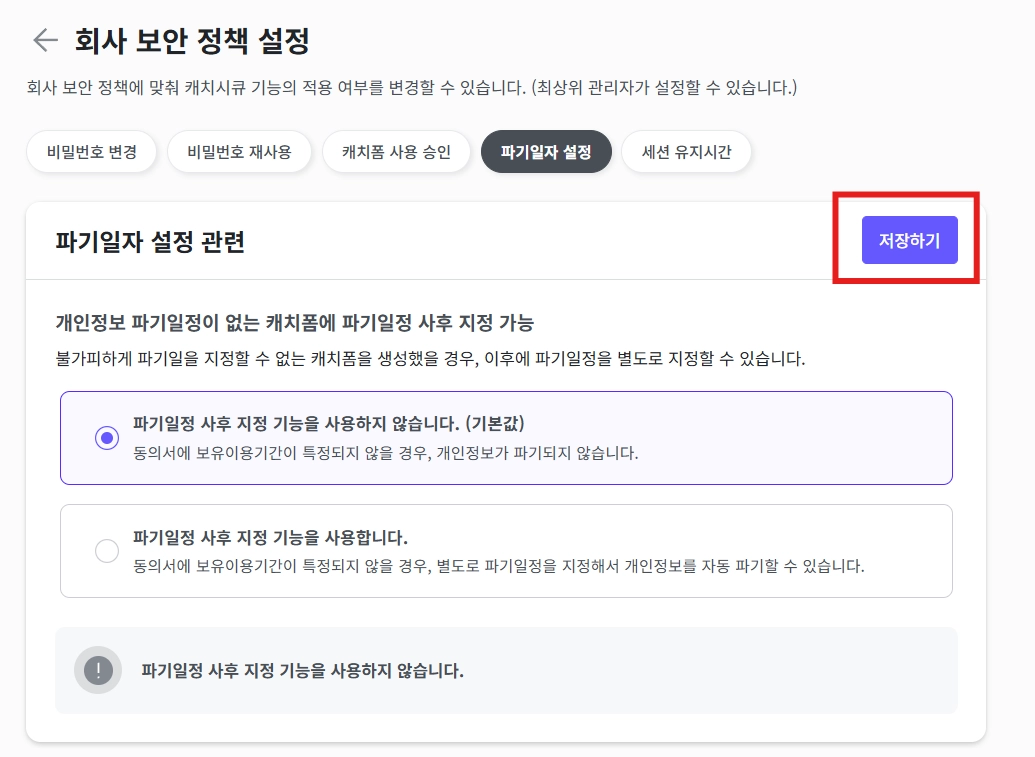Go back using the left arrow icon
The width and height of the screenshot is (1035, 757).
(x=46, y=40)
